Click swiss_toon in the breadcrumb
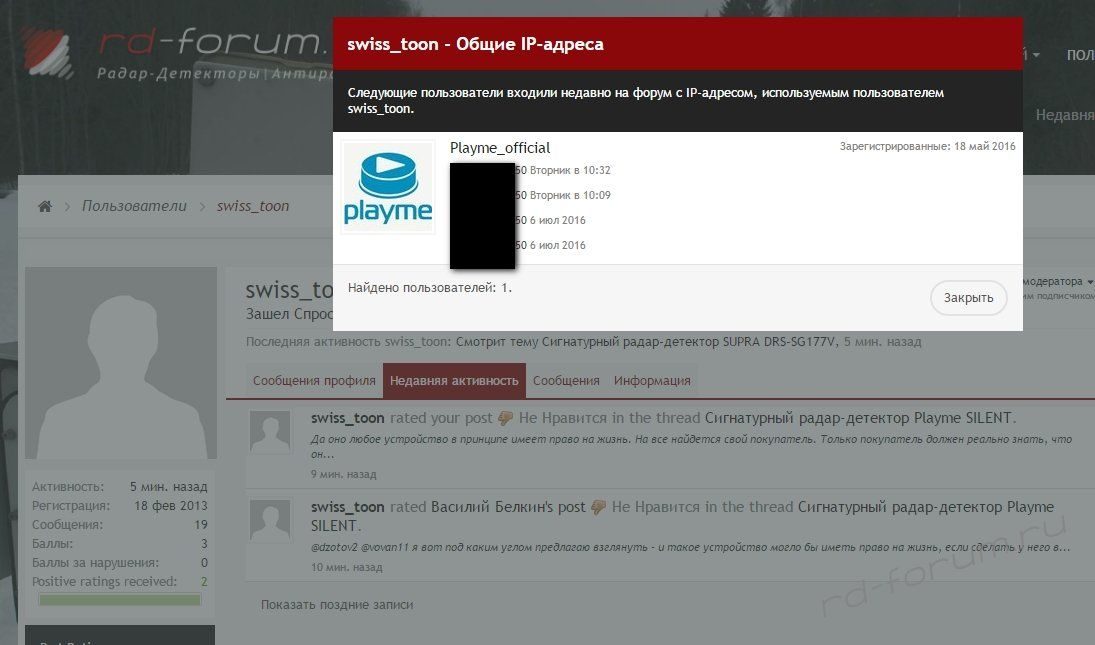 click(253, 206)
